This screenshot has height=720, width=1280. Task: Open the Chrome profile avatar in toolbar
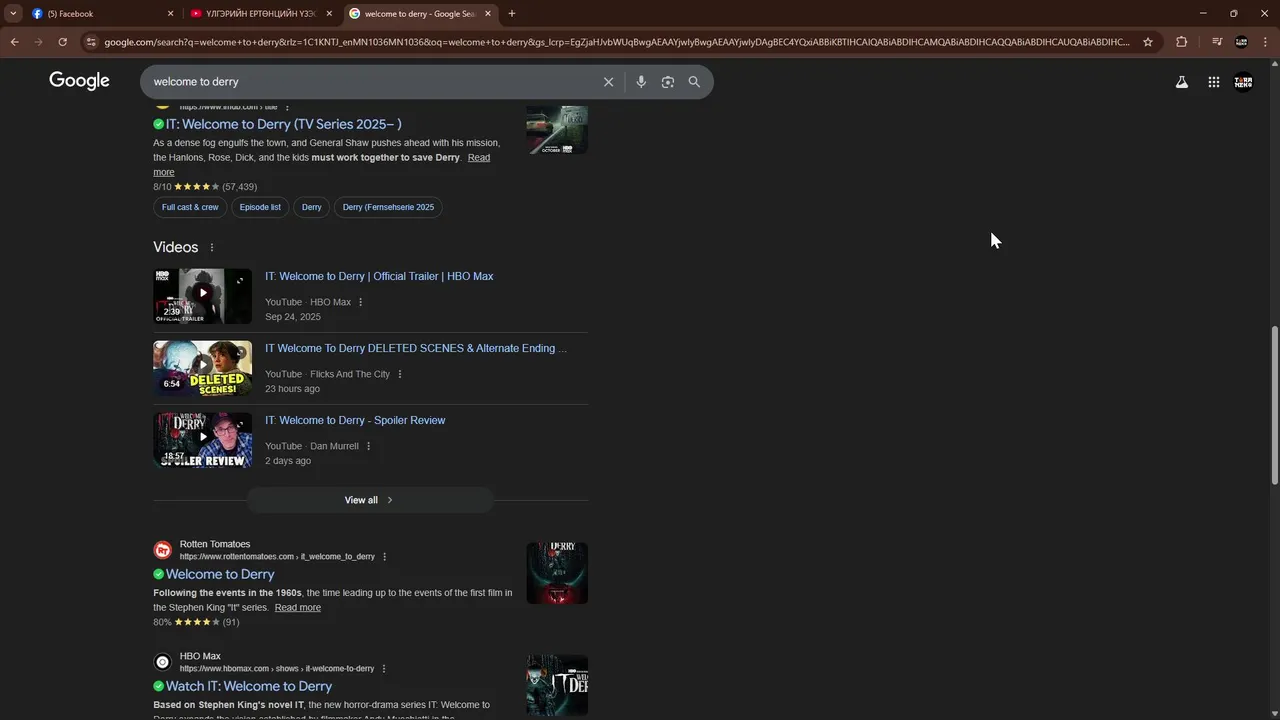[1242, 42]
